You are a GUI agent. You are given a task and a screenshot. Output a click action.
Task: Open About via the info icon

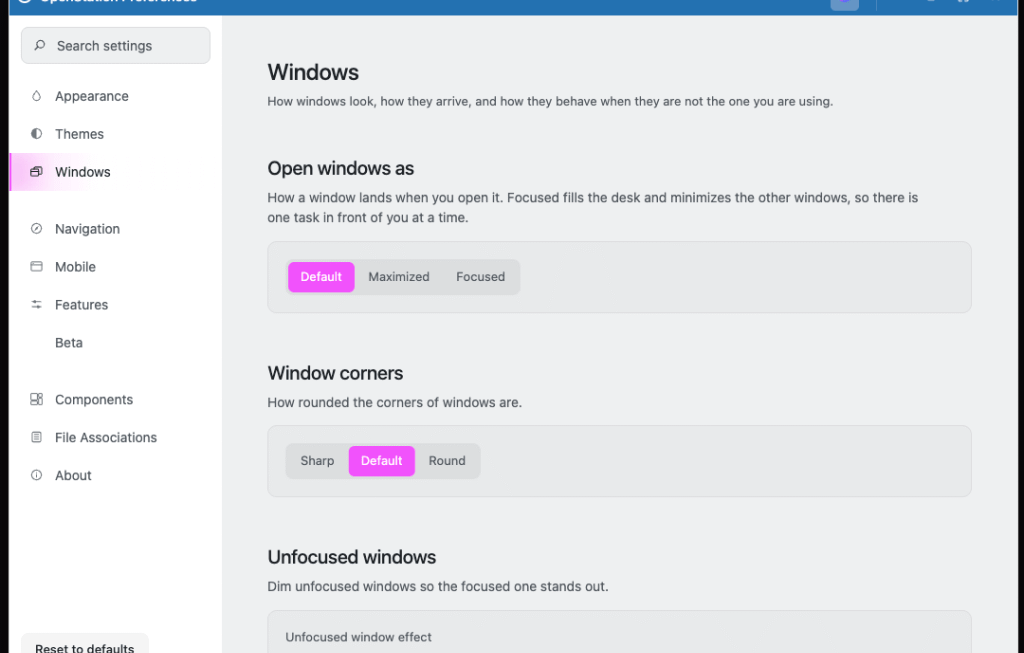click(37, 475)
